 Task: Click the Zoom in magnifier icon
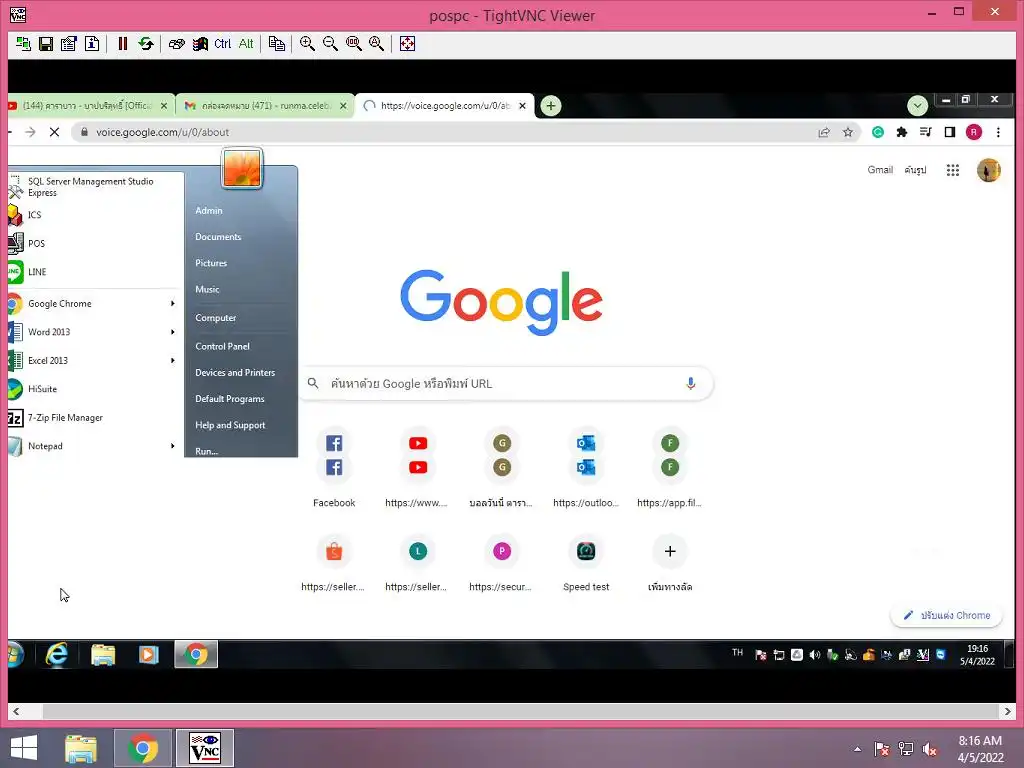pyautogui.click(x=307, y=44)
